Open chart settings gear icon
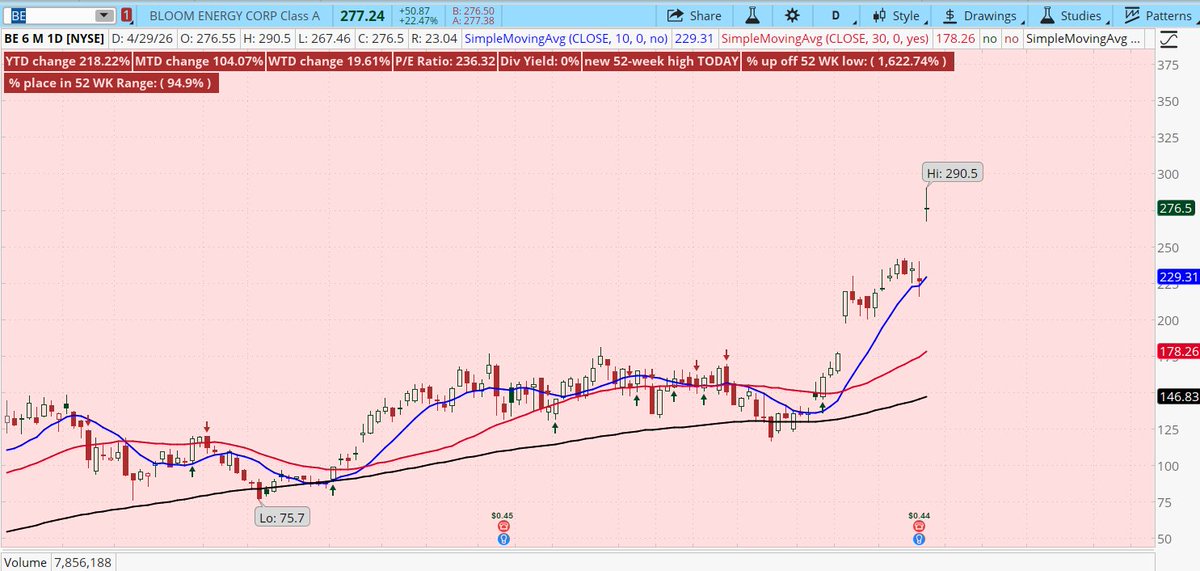 pyautogui.click(x=792, y=15)
